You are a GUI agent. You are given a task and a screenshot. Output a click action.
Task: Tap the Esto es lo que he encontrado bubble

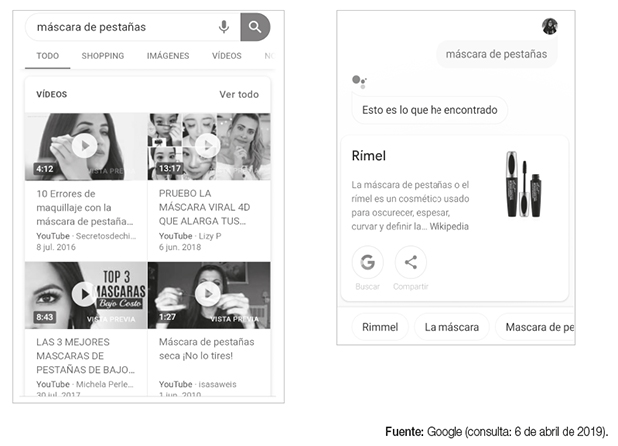pos(430,110)
